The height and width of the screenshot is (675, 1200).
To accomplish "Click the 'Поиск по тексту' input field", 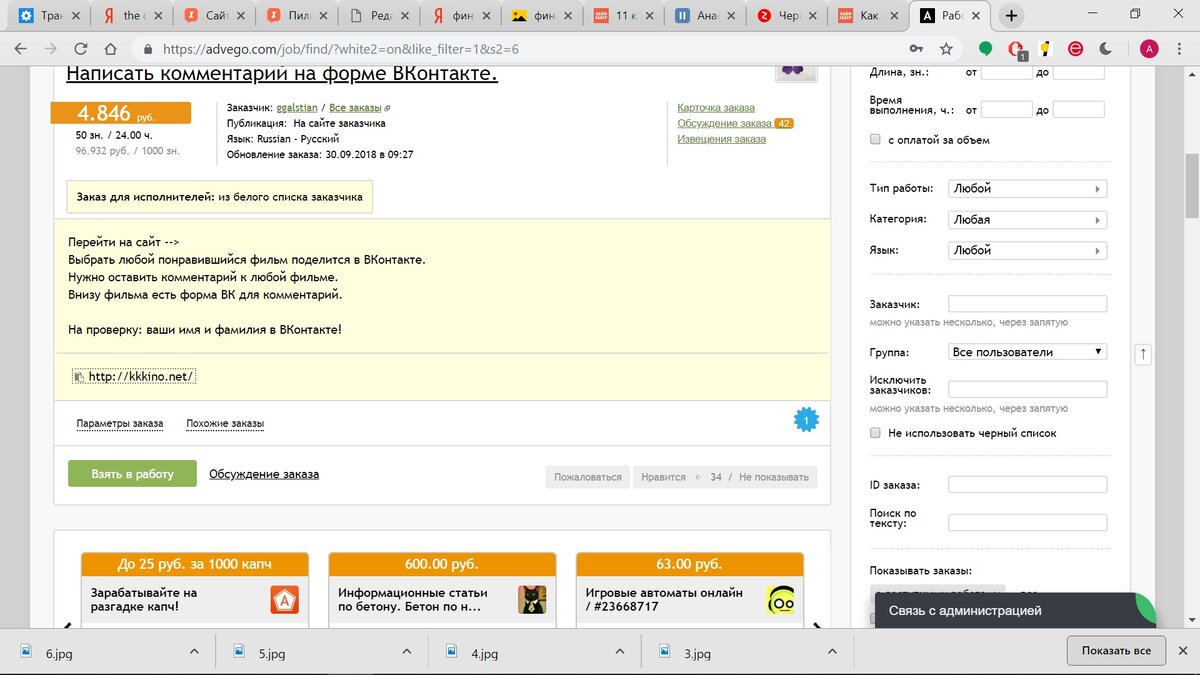I will click(1027, 522).
